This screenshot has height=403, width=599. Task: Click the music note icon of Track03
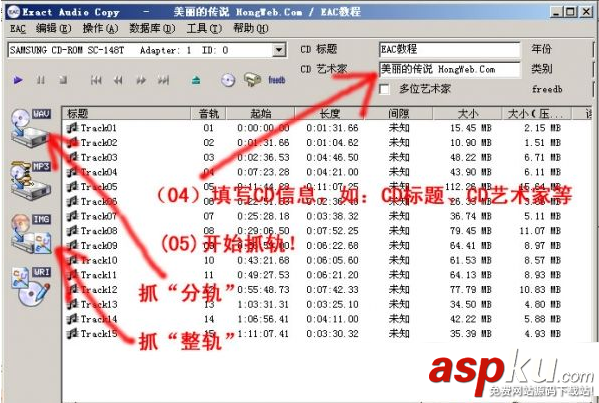tap(72, 157)
